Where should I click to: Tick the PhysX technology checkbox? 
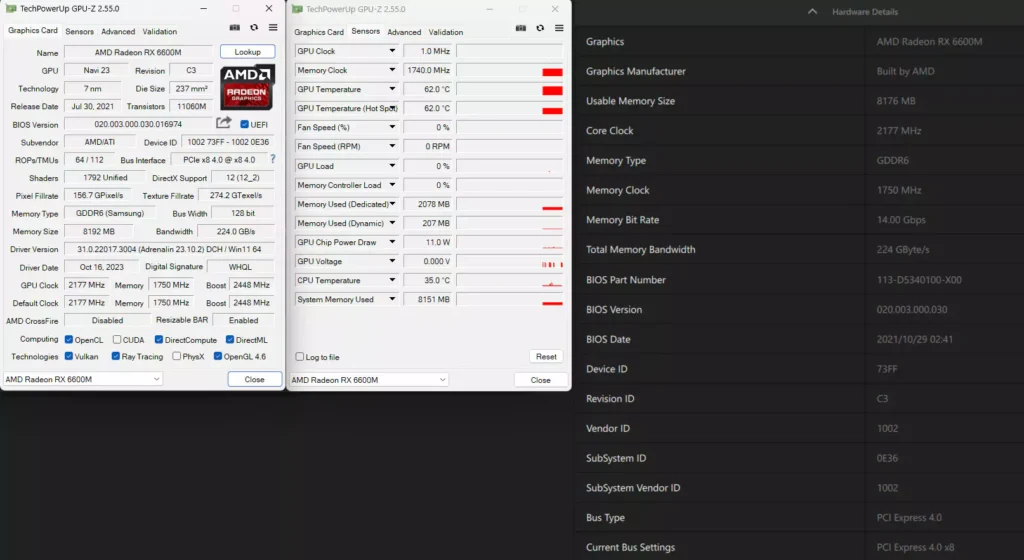(x=177, y=356)
